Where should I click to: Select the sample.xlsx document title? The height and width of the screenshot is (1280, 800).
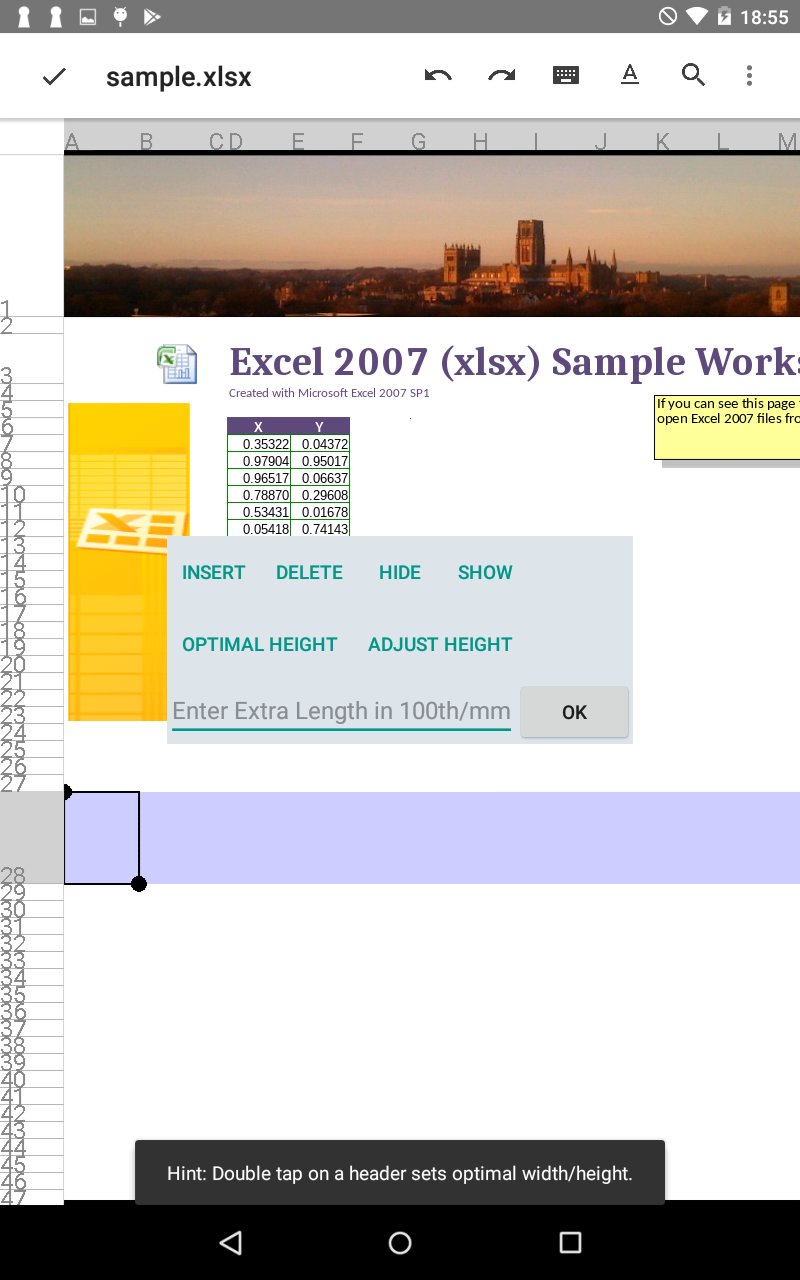[179, 77]
